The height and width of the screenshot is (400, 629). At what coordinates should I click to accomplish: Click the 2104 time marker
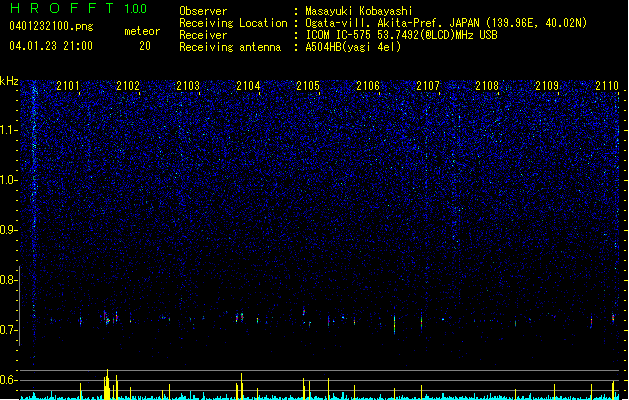tap(248, 86)
